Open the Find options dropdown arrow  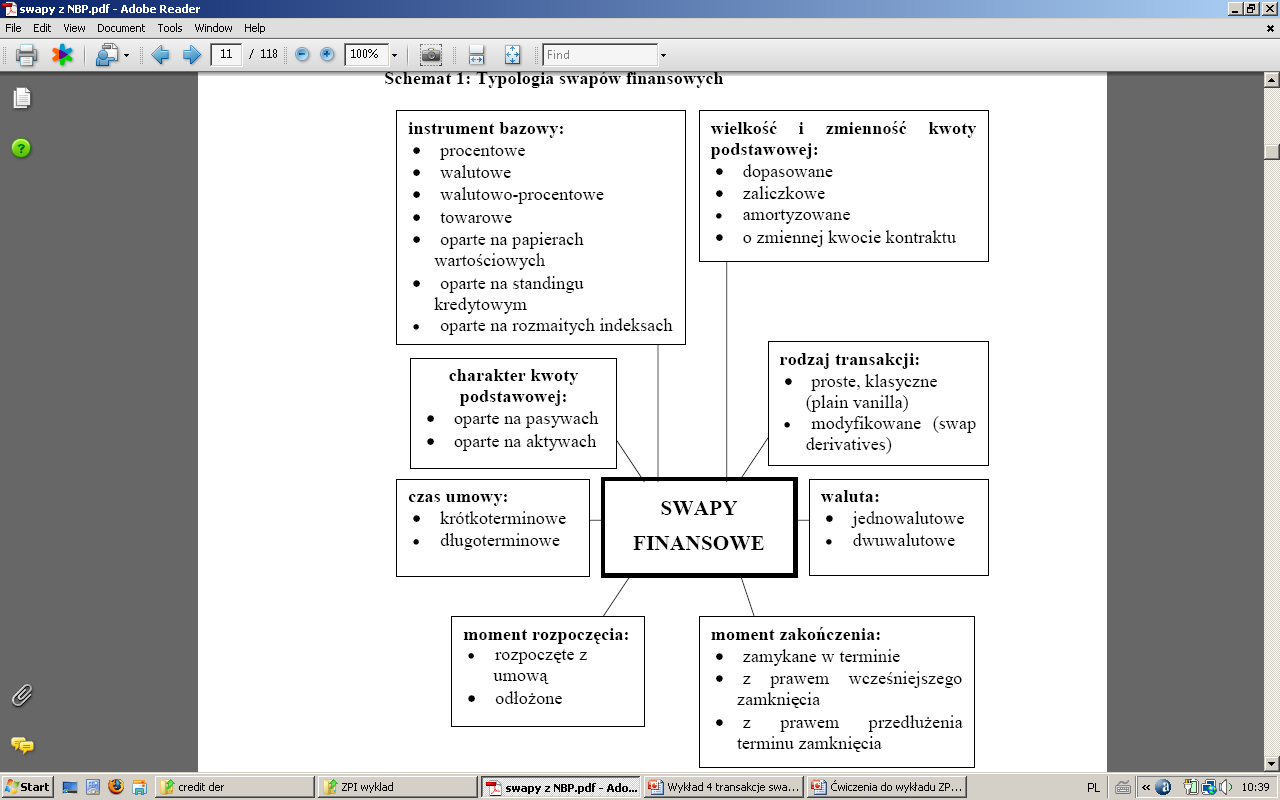point(663,56)
